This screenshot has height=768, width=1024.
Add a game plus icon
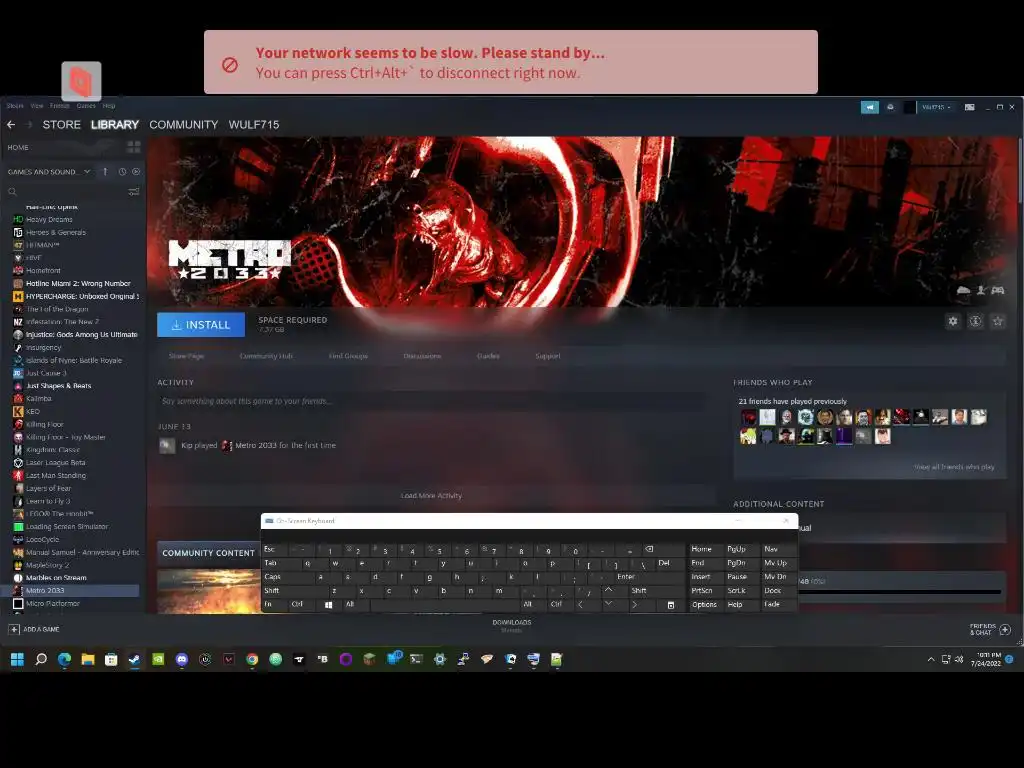[x=14, y=630]
